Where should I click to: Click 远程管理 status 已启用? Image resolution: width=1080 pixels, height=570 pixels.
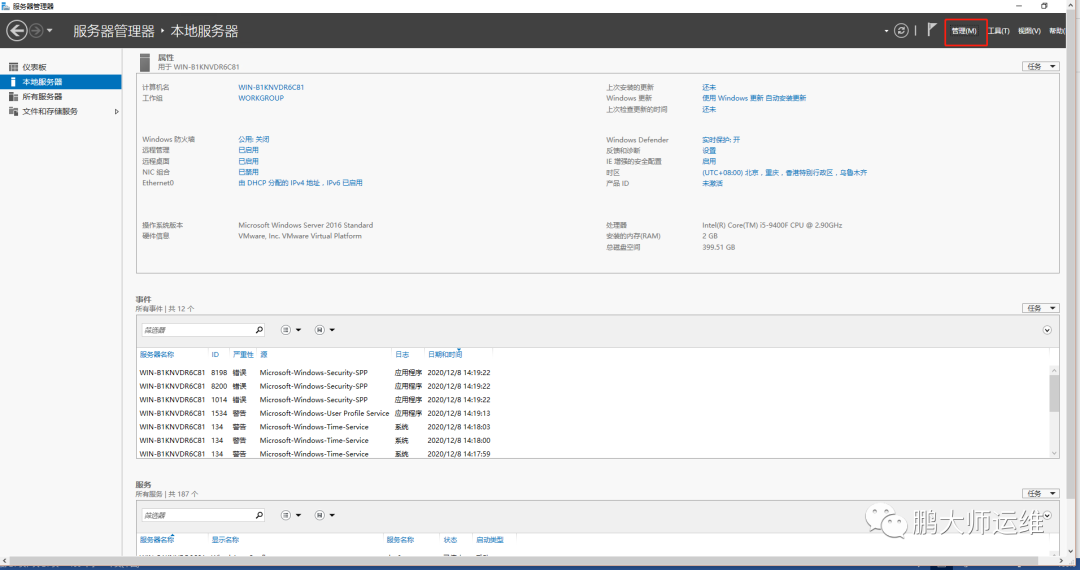click(x=249, y=150)
